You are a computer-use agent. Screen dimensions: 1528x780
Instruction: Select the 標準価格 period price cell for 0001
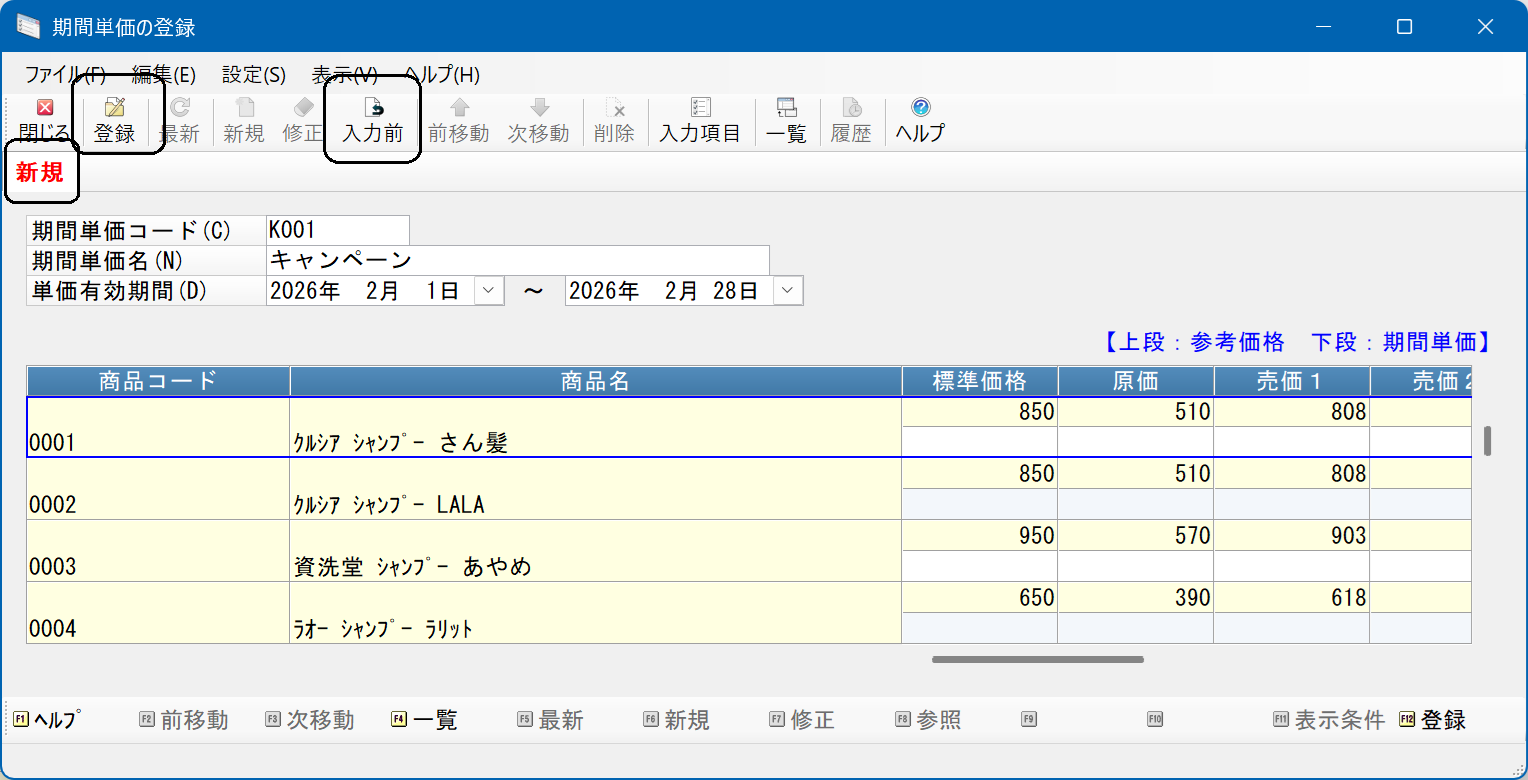pos(980,442)
